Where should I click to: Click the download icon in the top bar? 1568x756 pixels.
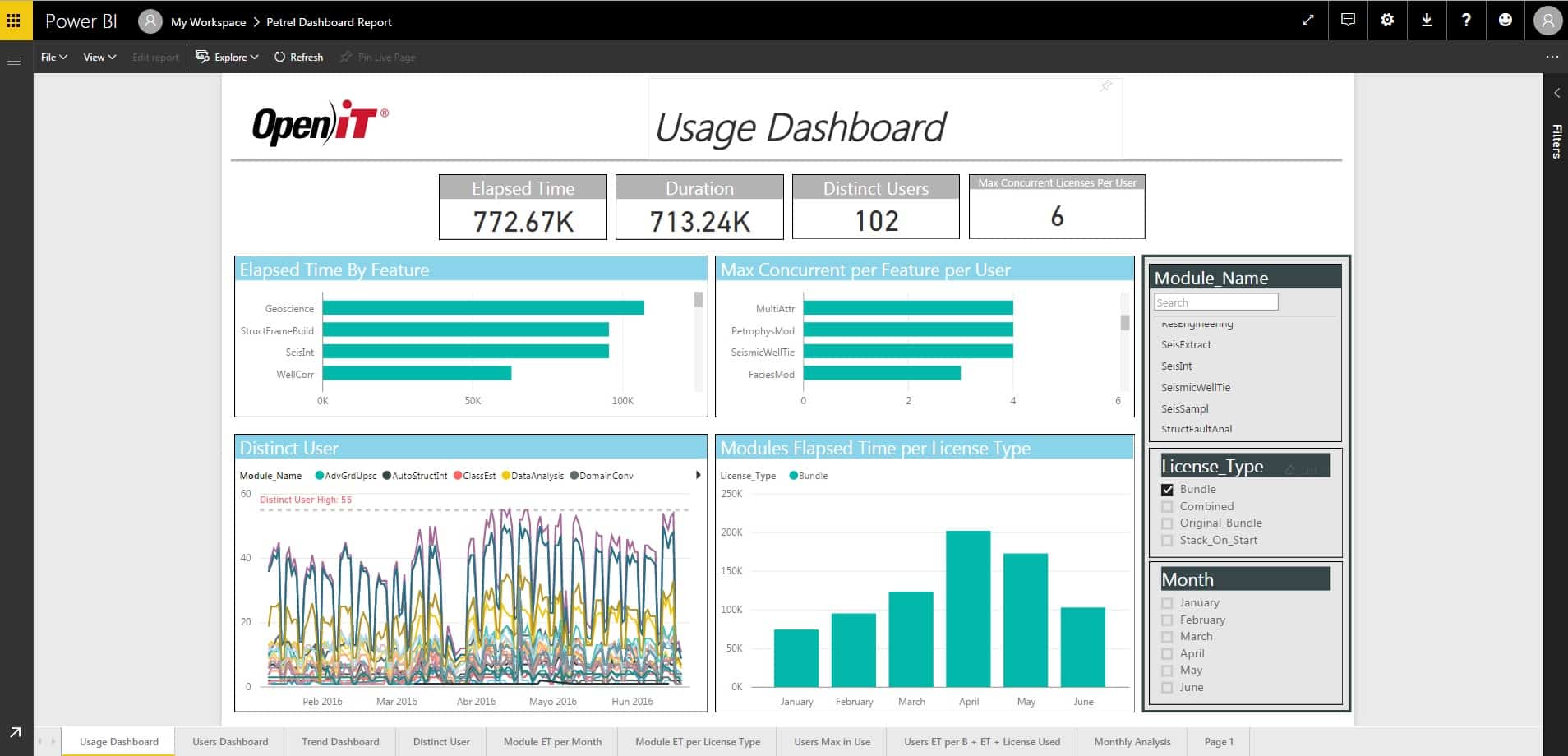click(1427, 21)
